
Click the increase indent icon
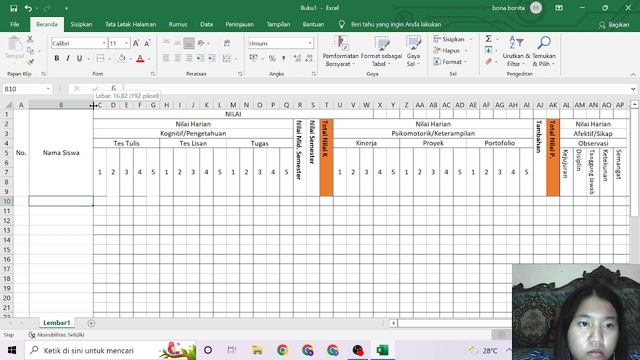[212, 58]
